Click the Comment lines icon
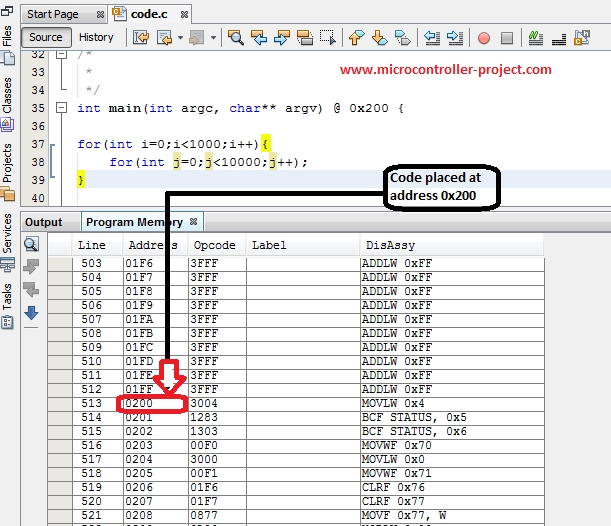This screenshot has width=611, height=526. [x=536, y=38]
